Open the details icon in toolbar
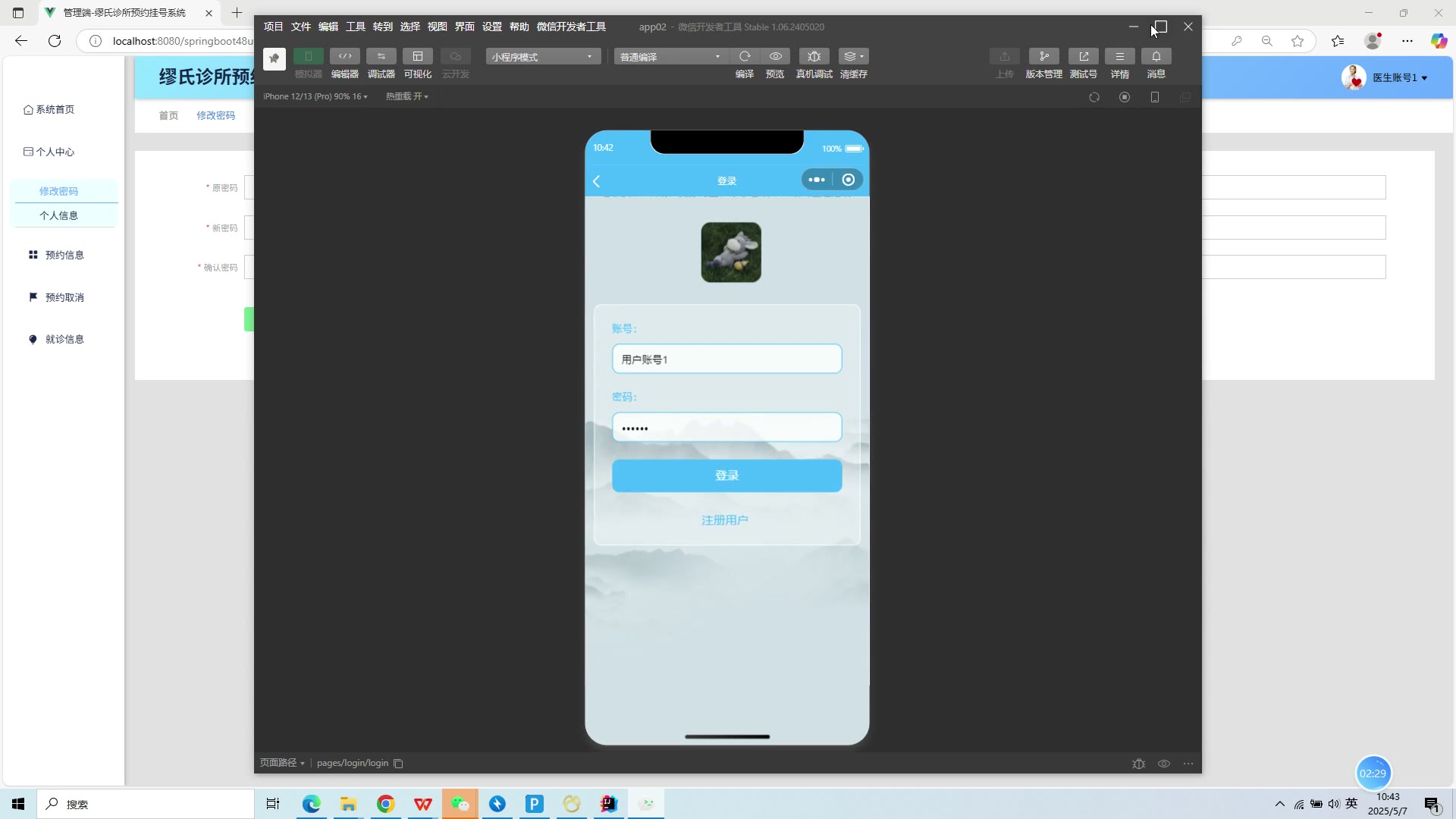 coord(1119,57)
